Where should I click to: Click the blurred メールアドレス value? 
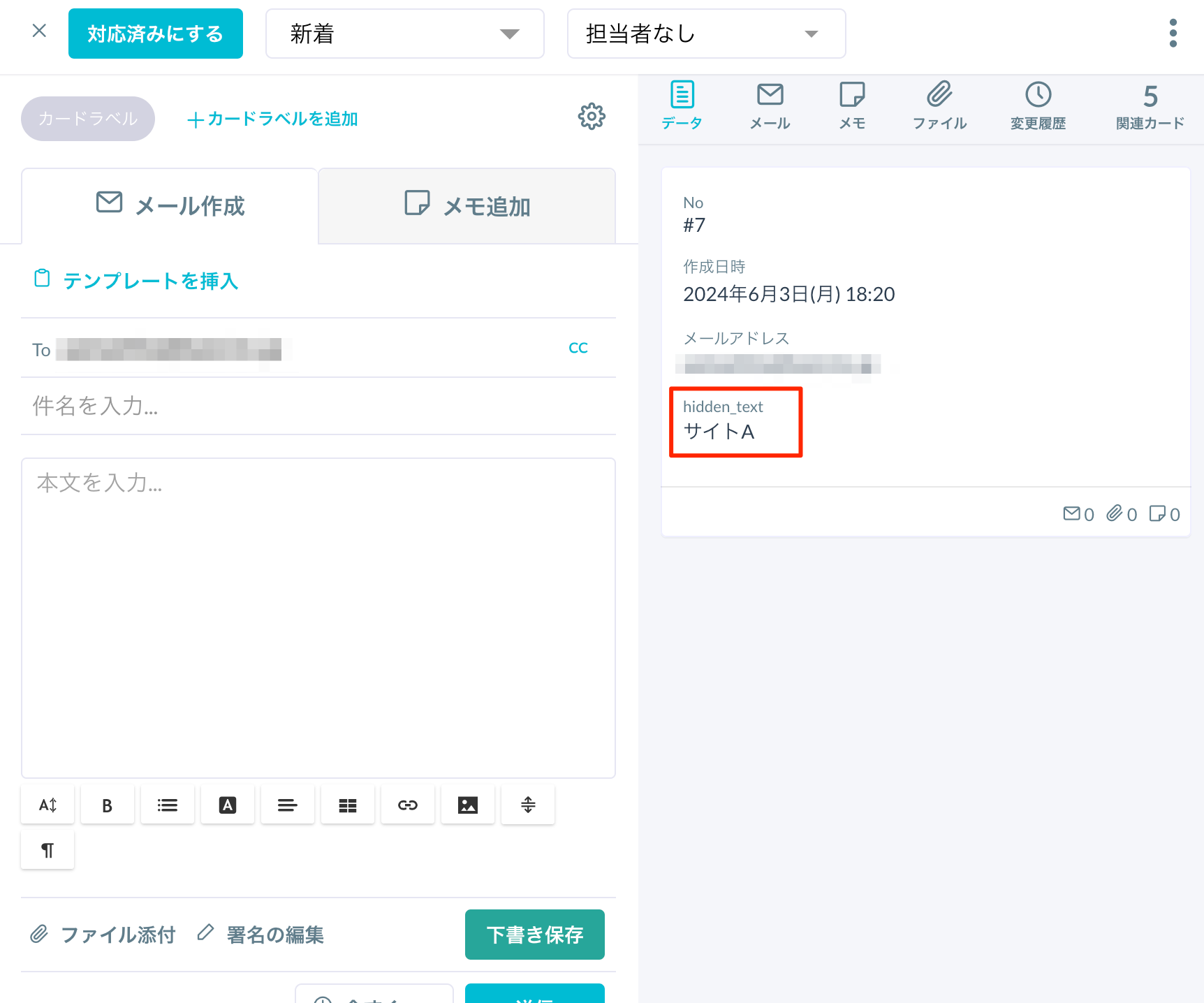tap(778, 364)
